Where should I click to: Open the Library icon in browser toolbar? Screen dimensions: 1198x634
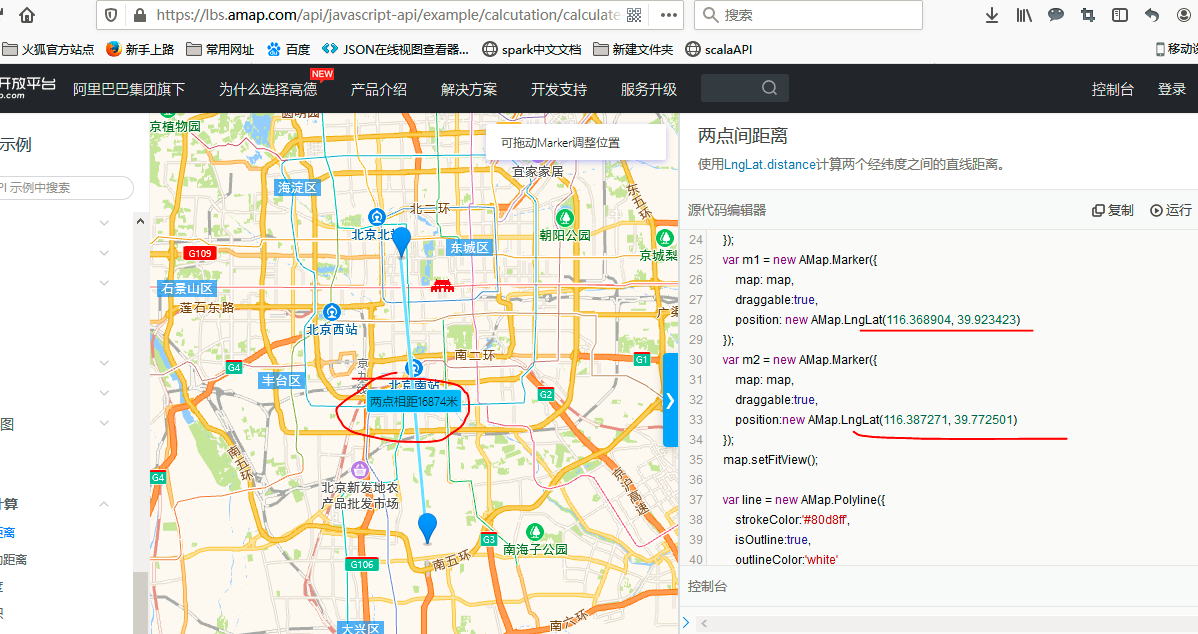point(1023,15)
